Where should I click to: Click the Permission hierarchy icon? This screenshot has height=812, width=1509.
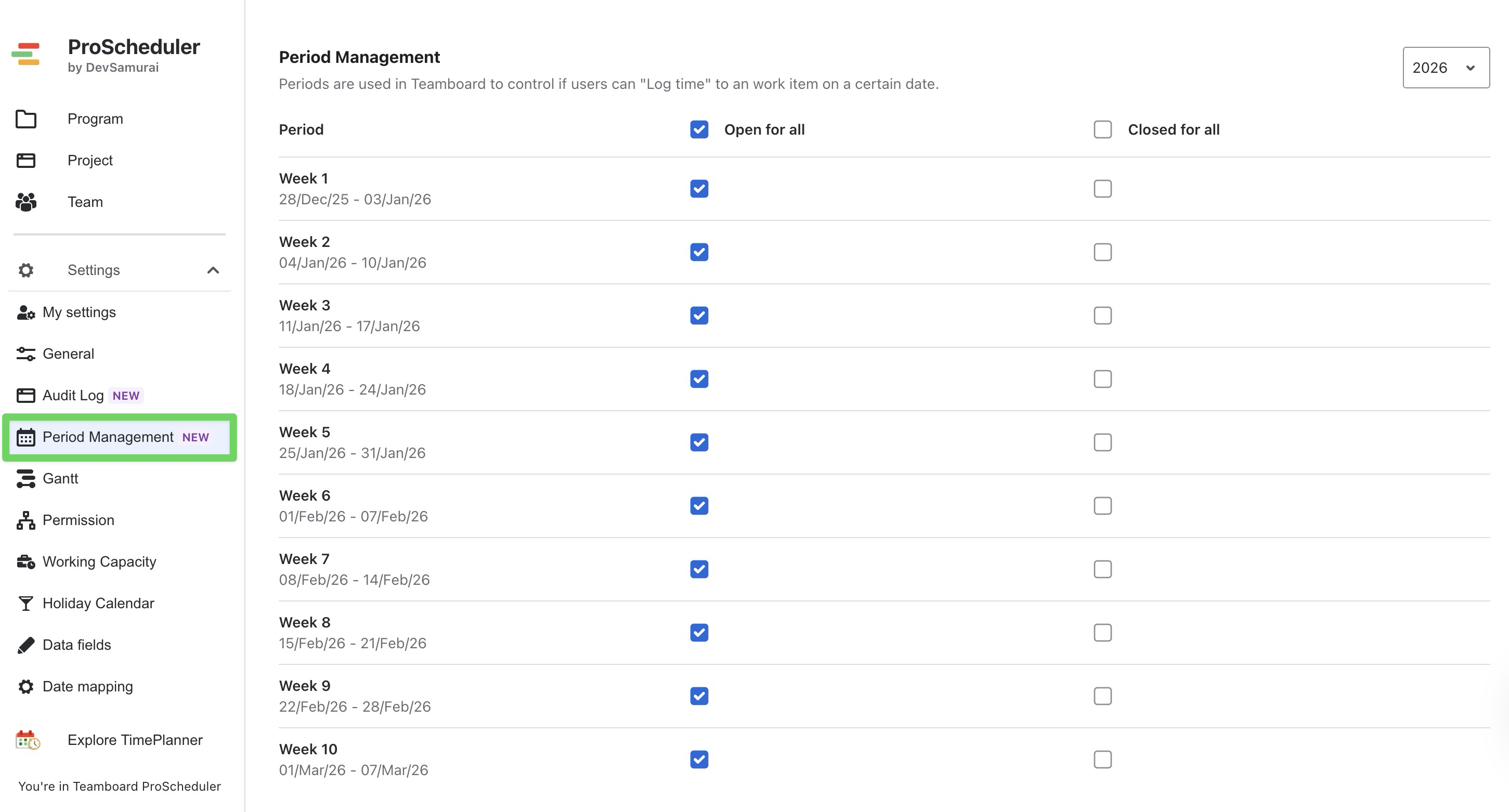(x=26, y=520)
